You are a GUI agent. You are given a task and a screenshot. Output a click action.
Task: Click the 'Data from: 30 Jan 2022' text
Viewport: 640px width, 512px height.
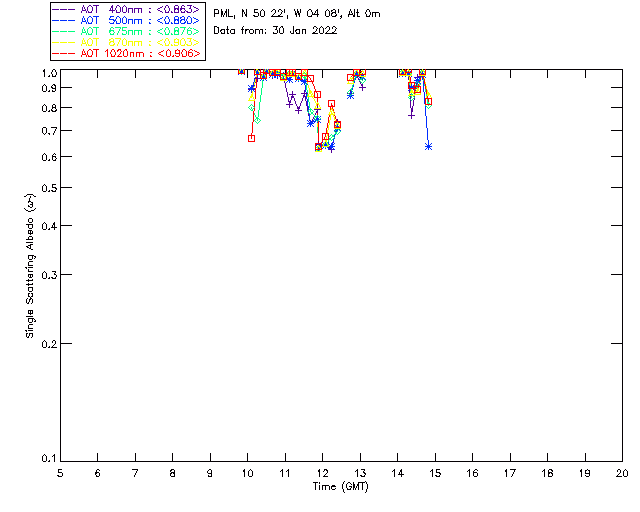tap(275, 31)
